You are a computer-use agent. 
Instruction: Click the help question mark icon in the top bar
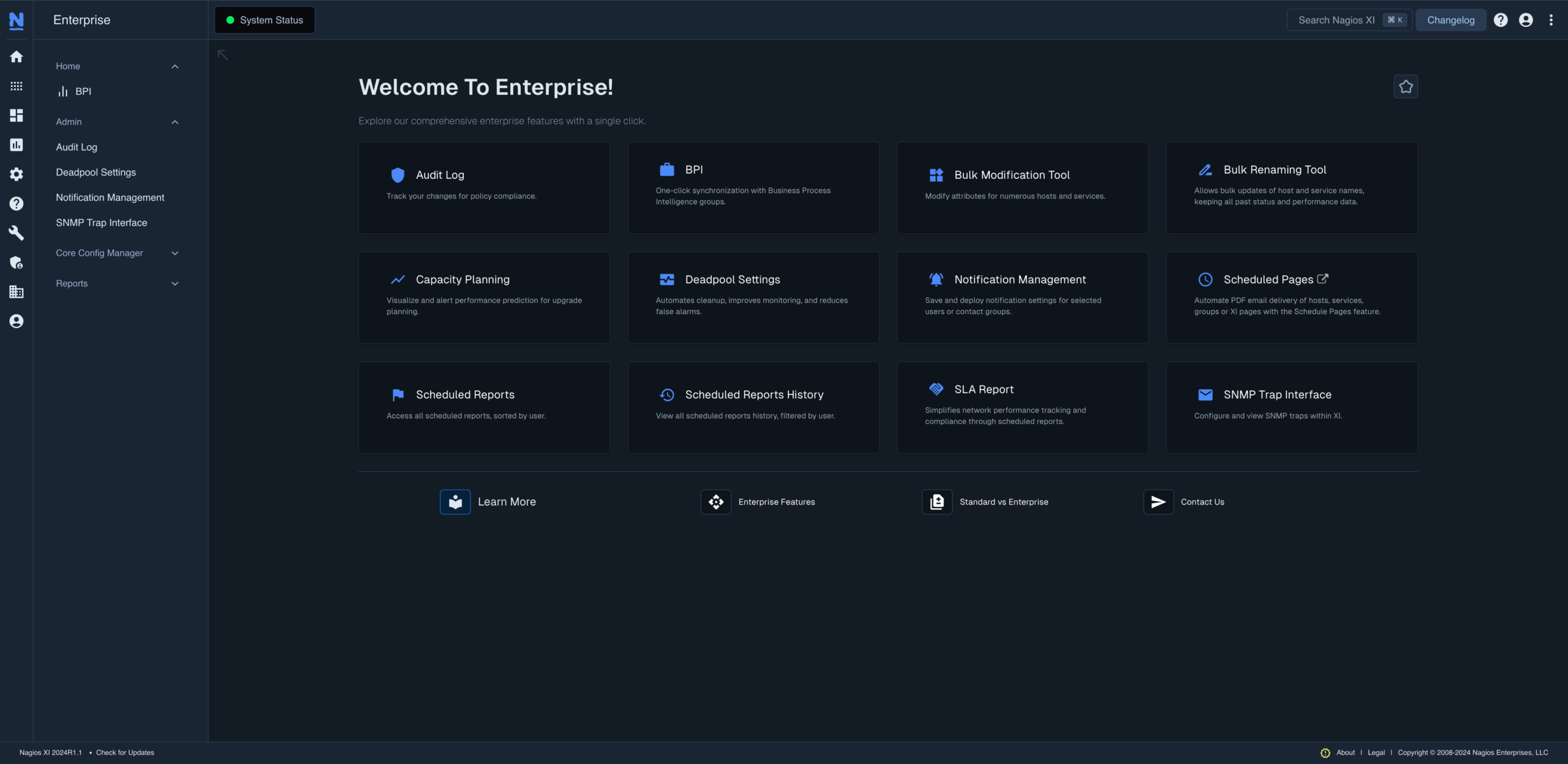pos(1501,20)
